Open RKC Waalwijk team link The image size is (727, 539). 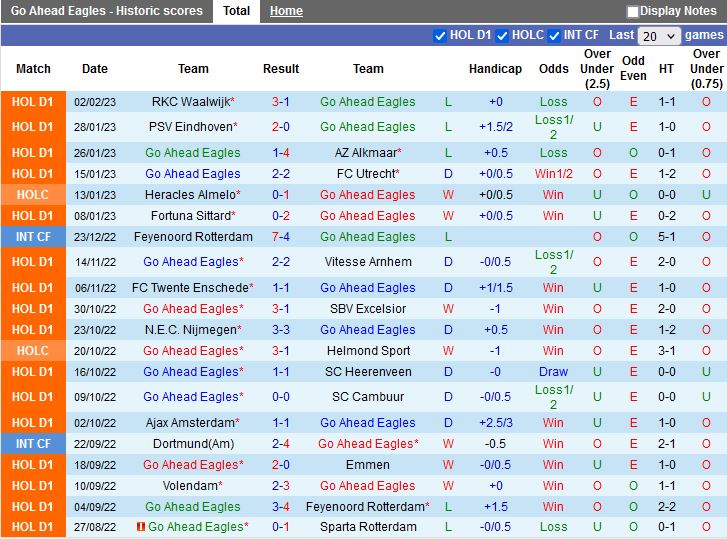point(190,102)
